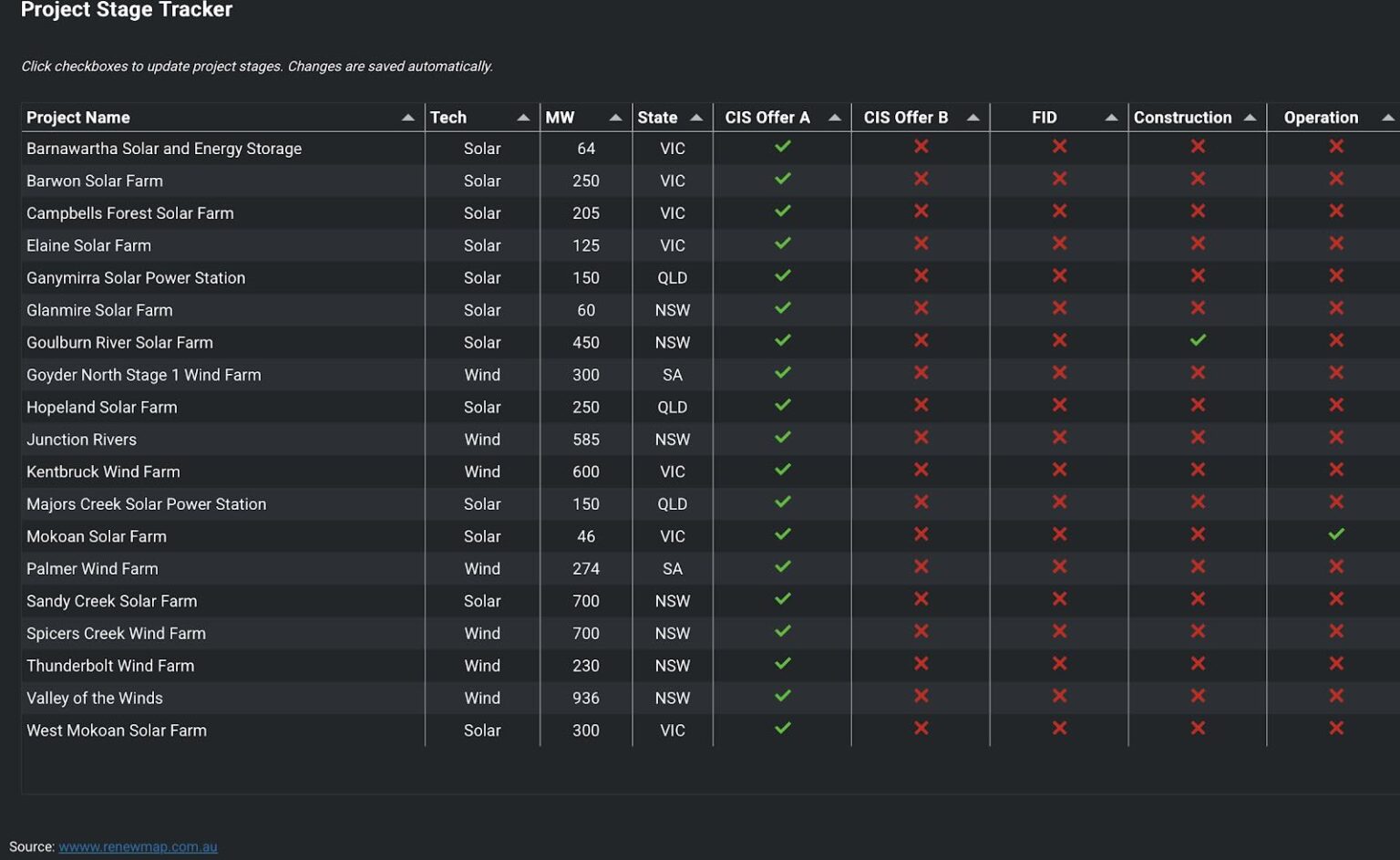
Task: Toggle CIS Offer B for Barwon Solar Farm
Action: pos(921,180)
